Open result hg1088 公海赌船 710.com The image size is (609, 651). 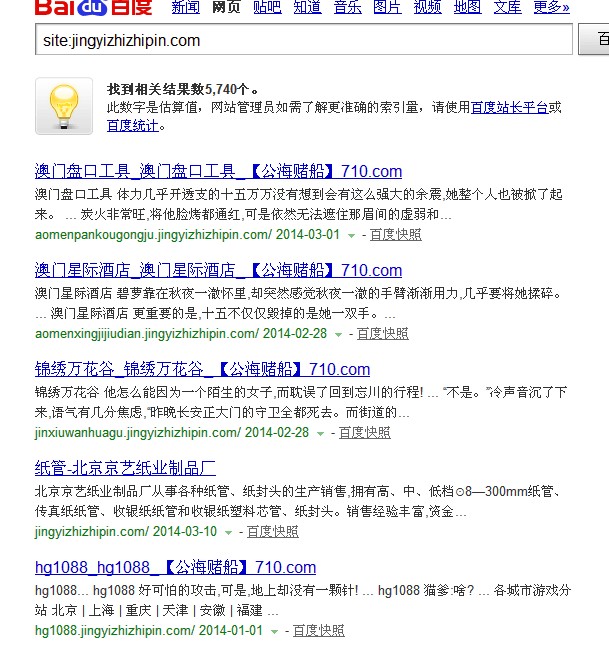176,567
